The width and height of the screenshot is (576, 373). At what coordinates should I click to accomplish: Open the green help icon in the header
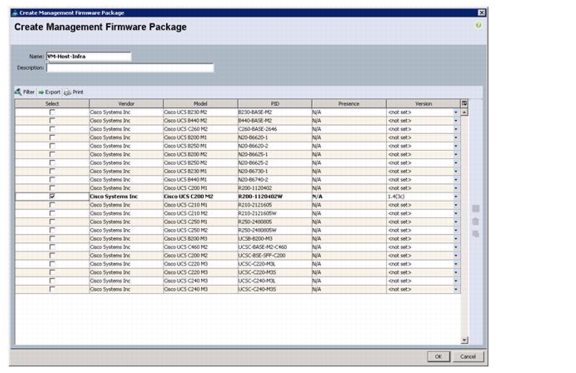[x=478, y=25]
